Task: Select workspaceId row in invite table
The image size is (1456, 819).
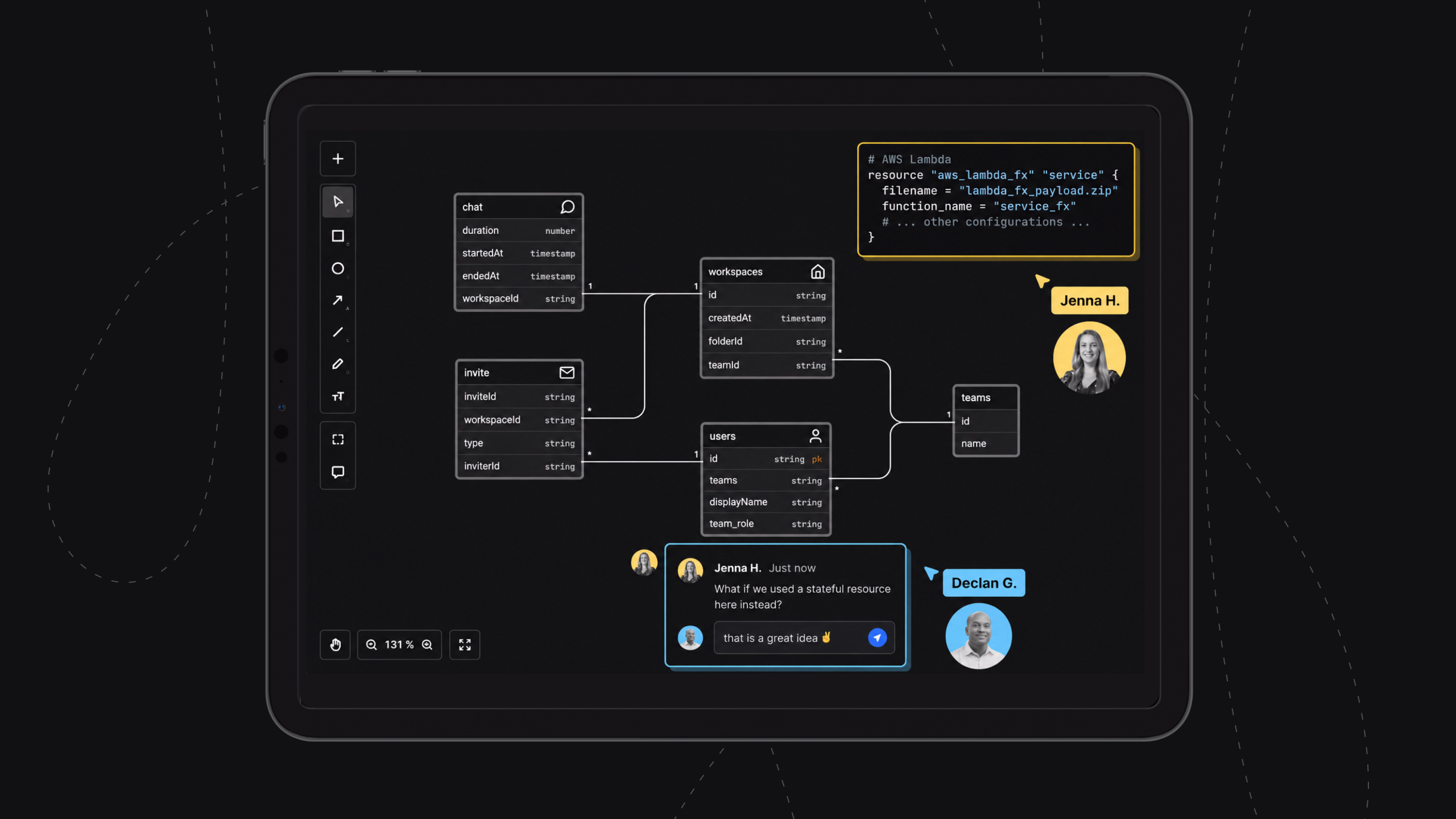Action: (519, 420)
